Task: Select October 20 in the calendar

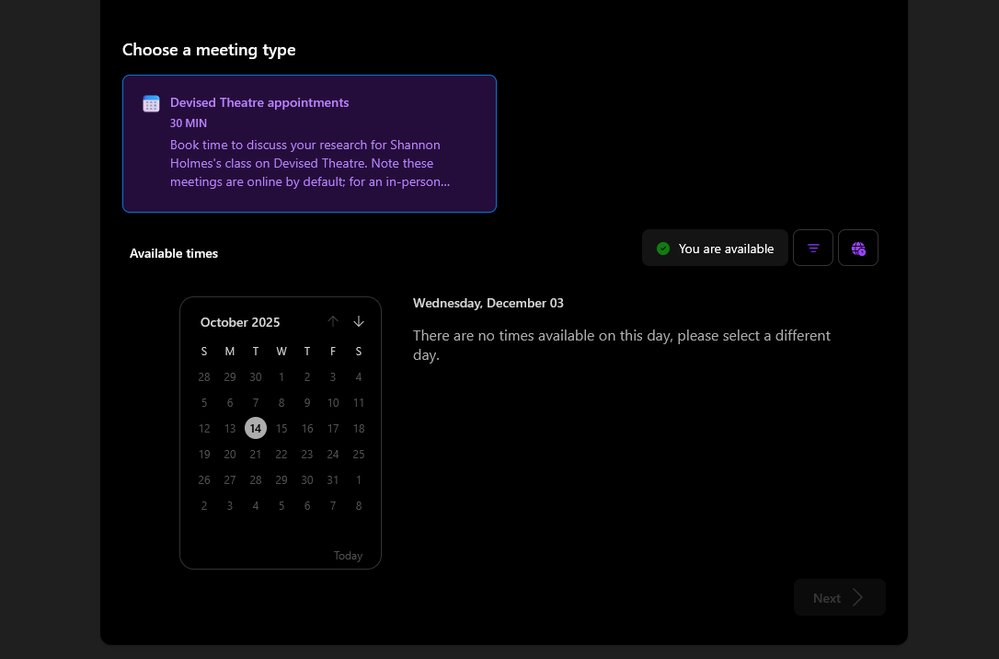Action: 230,454
